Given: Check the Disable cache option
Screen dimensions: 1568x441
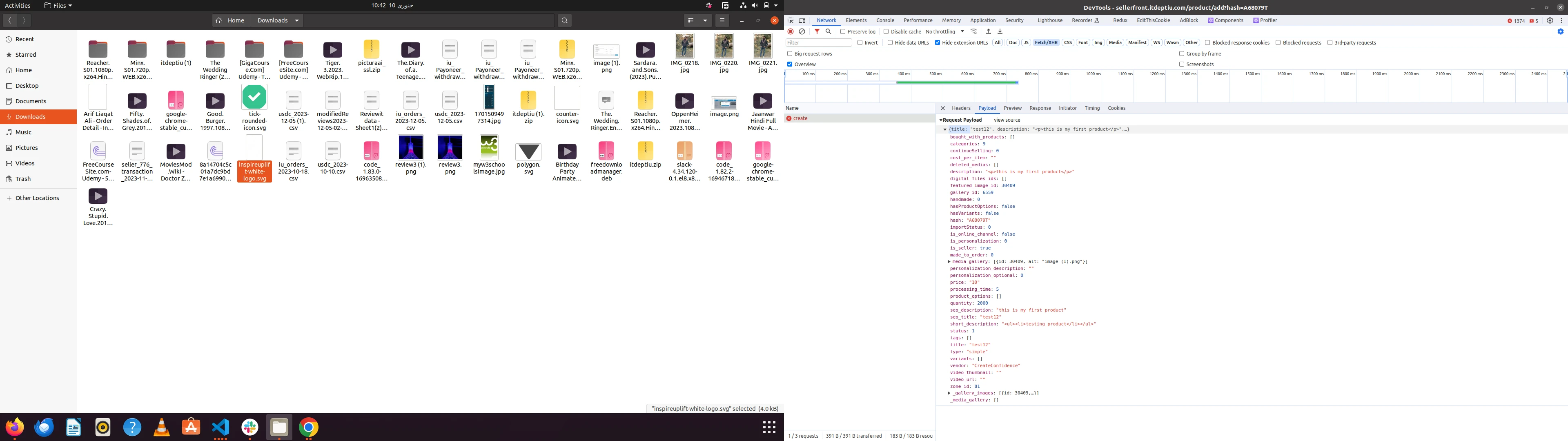Looking at the screenshot, I should (886, 32).
